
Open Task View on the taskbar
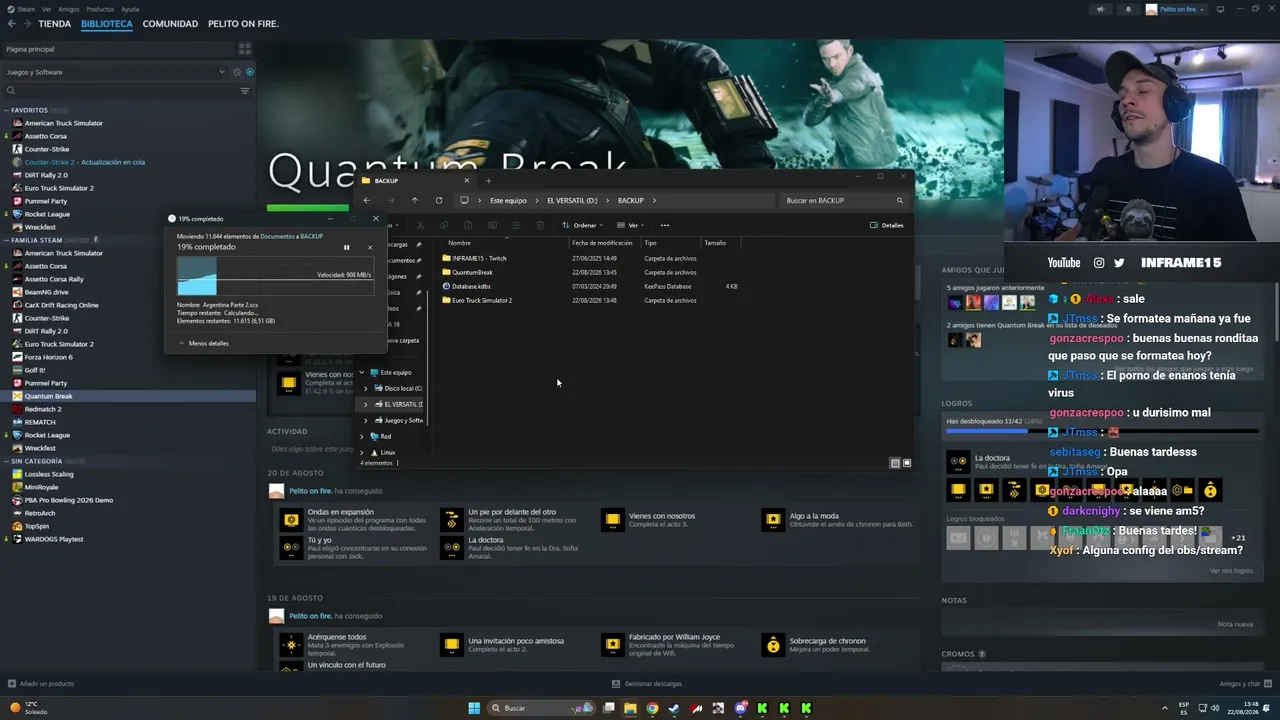(x=608, y=708)
